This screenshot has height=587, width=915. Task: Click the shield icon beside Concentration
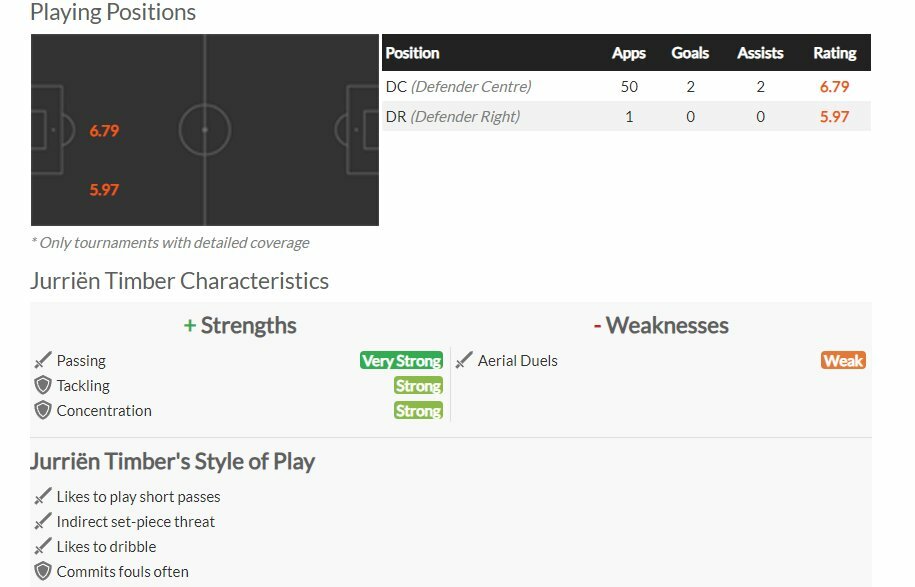tap(43, 411)
